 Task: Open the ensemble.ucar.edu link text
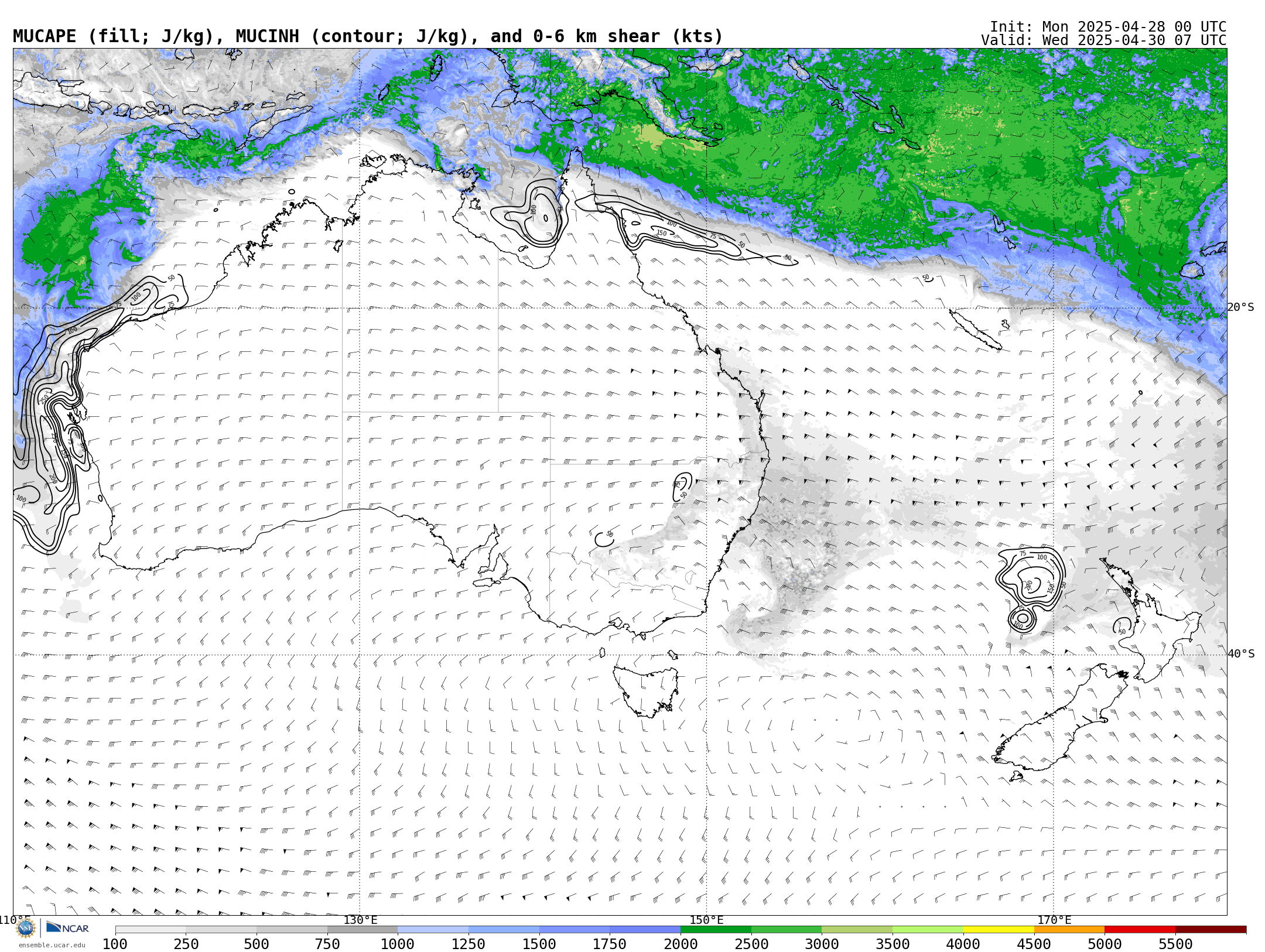click(52, 945)
